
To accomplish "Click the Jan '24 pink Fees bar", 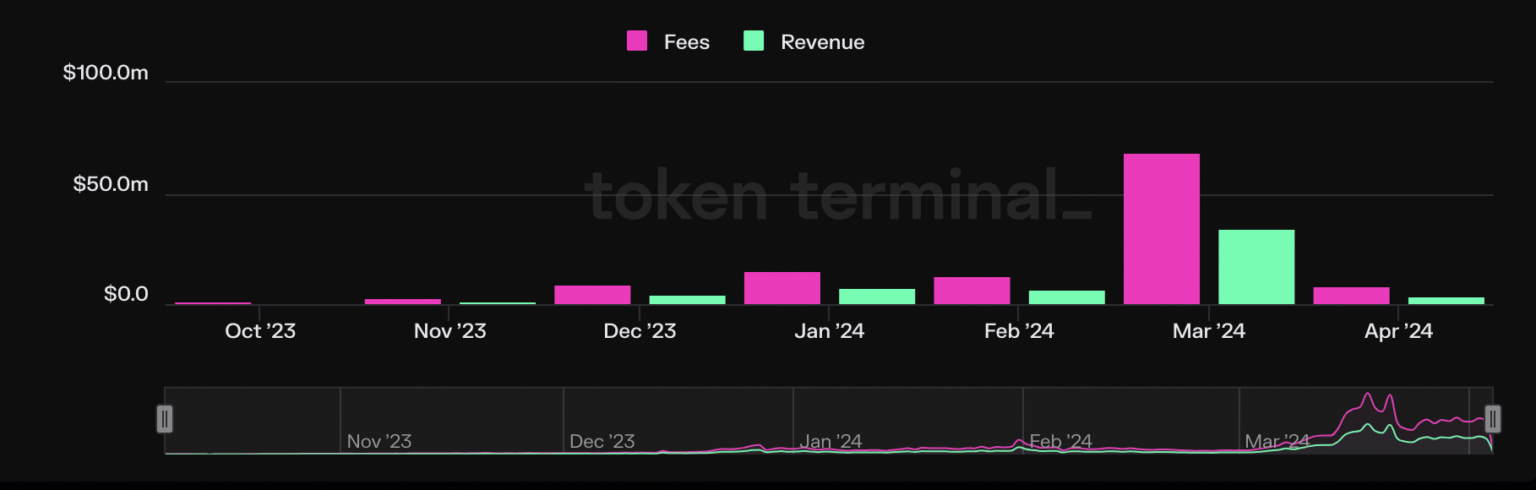I will (x=782, y=288).
